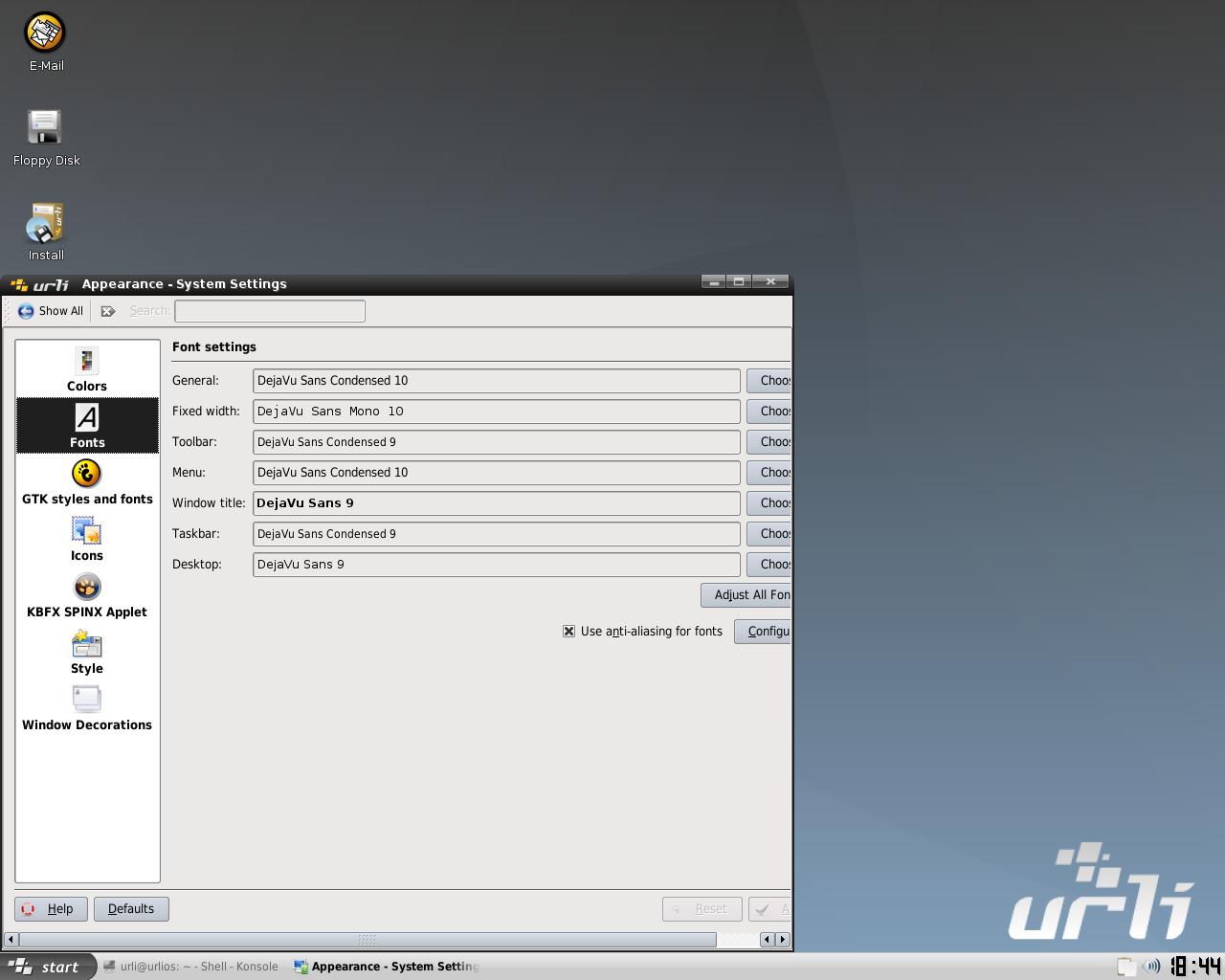The image size is (1225, 980).
Task: Click the Window title: label
Action: pyautogui.click(x=209, y=503)
